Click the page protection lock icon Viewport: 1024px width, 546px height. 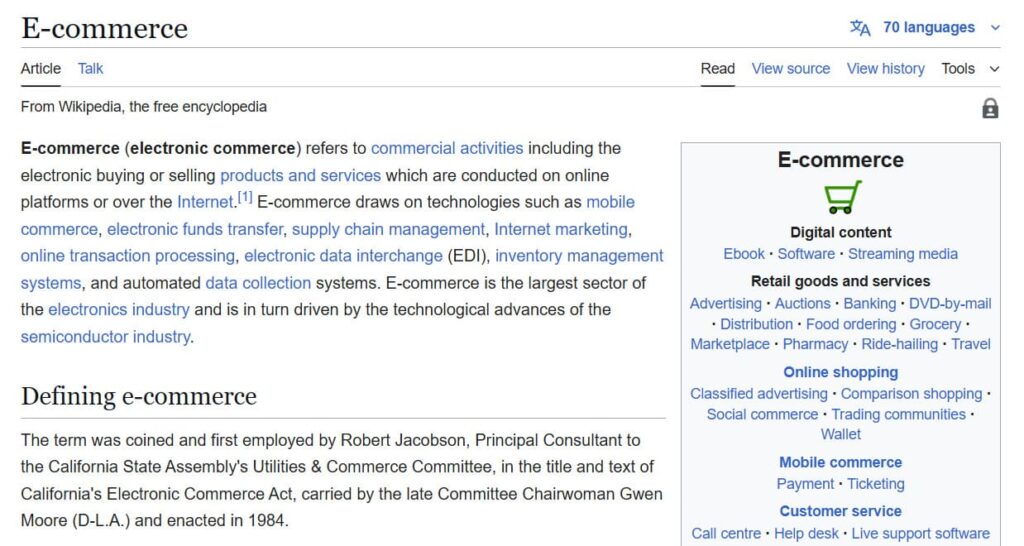[990, 108]
